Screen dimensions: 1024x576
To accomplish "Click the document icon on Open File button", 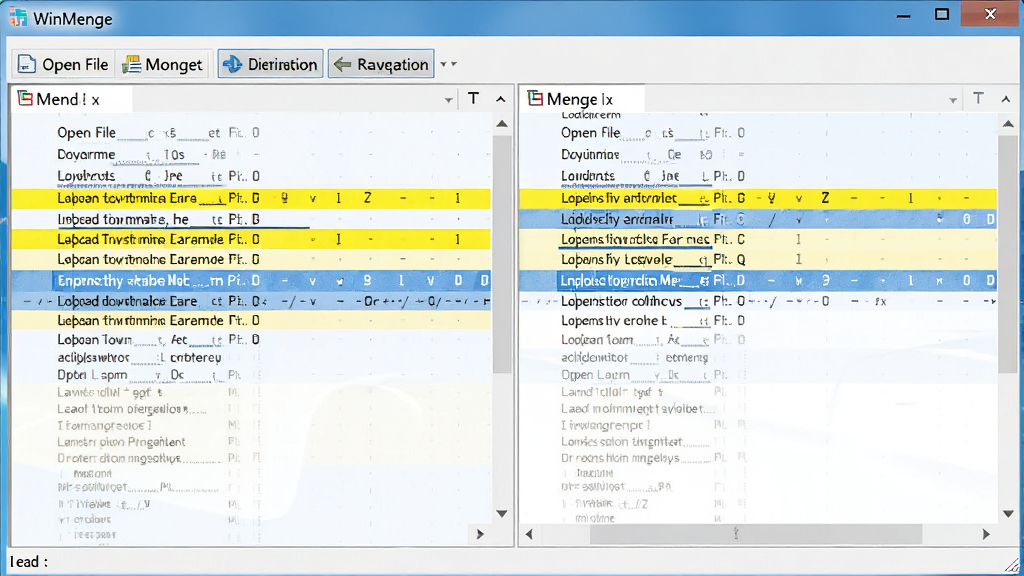I will click(27, 64).
